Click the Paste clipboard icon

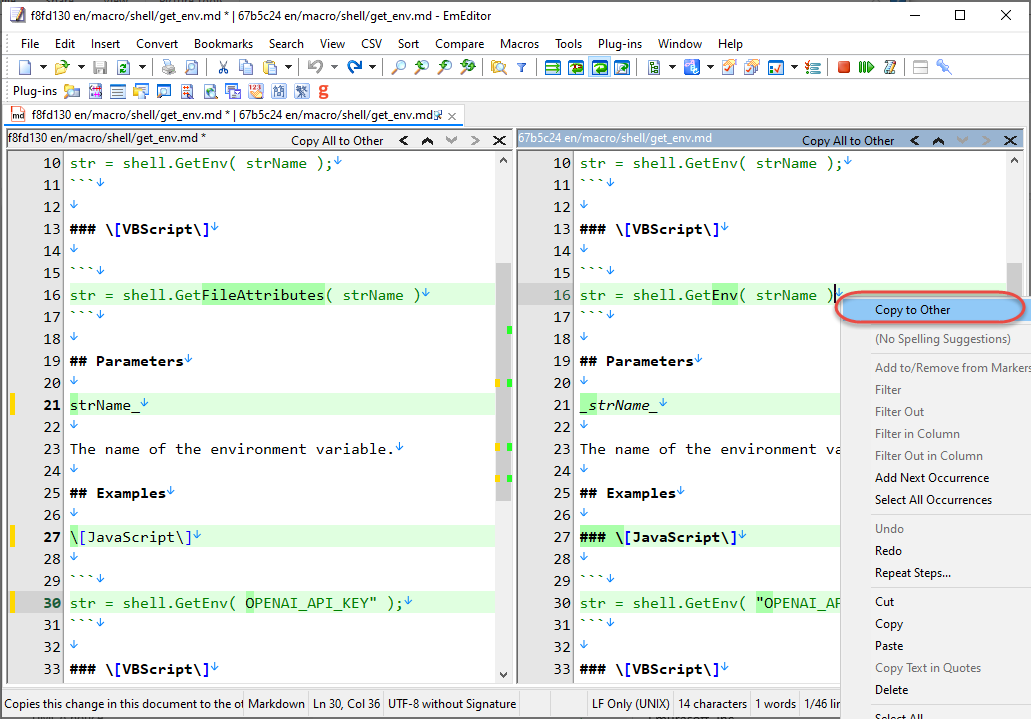(270, 67)
